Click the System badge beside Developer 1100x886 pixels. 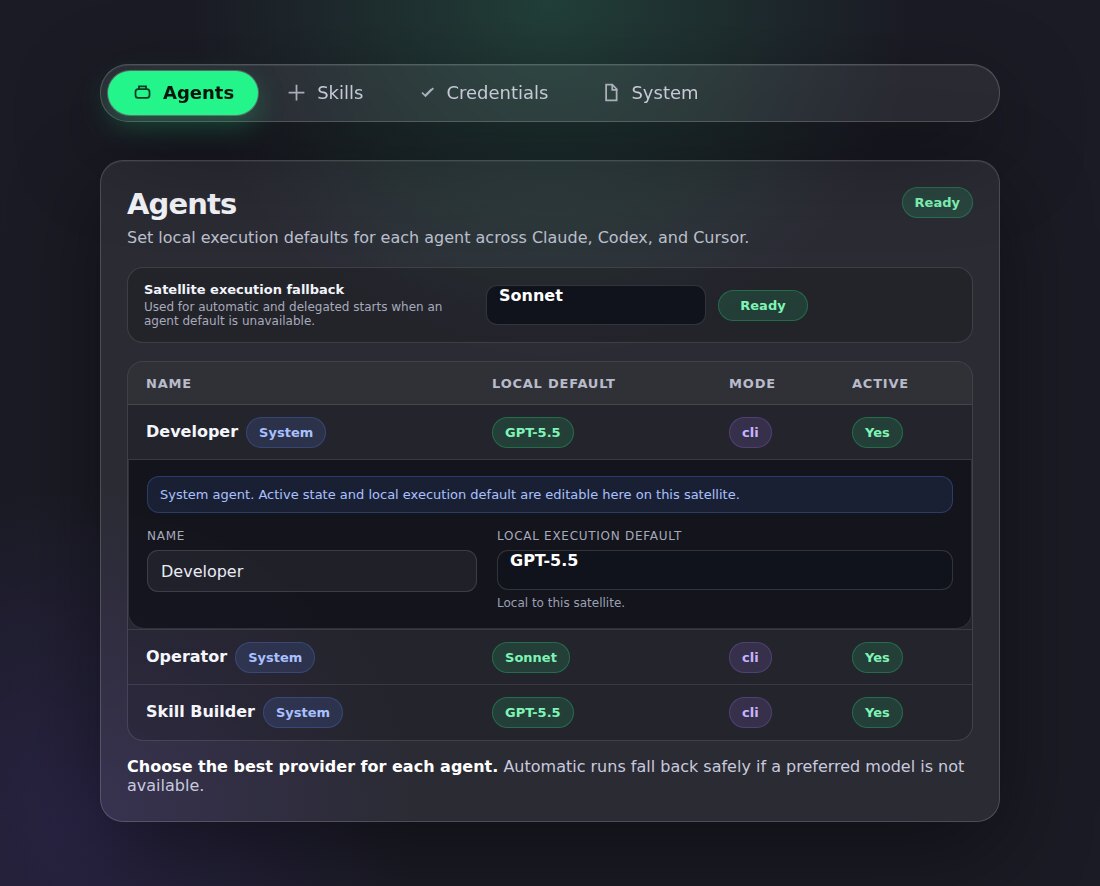tap(286, 432)
